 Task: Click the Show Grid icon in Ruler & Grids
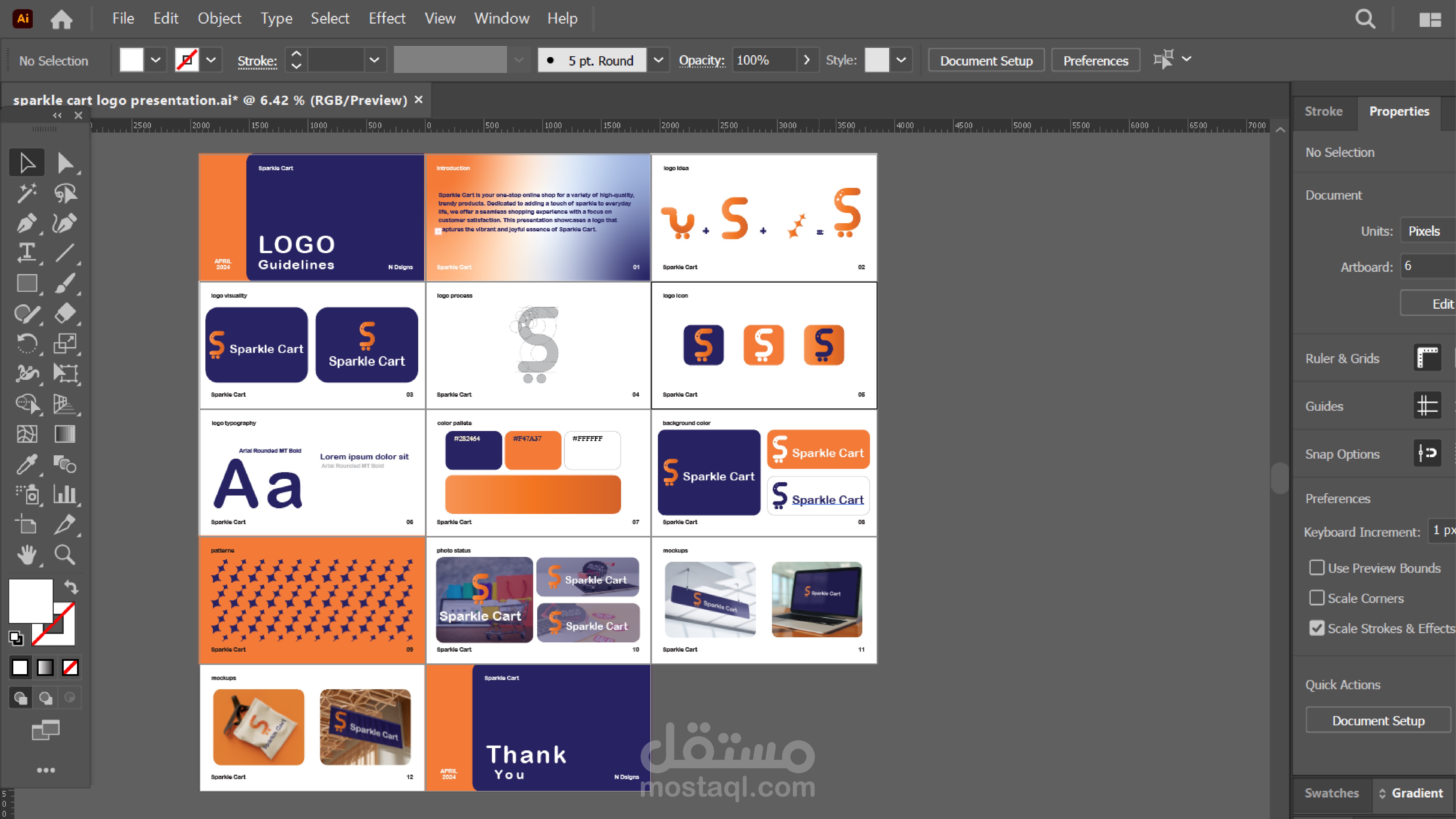1427,358
